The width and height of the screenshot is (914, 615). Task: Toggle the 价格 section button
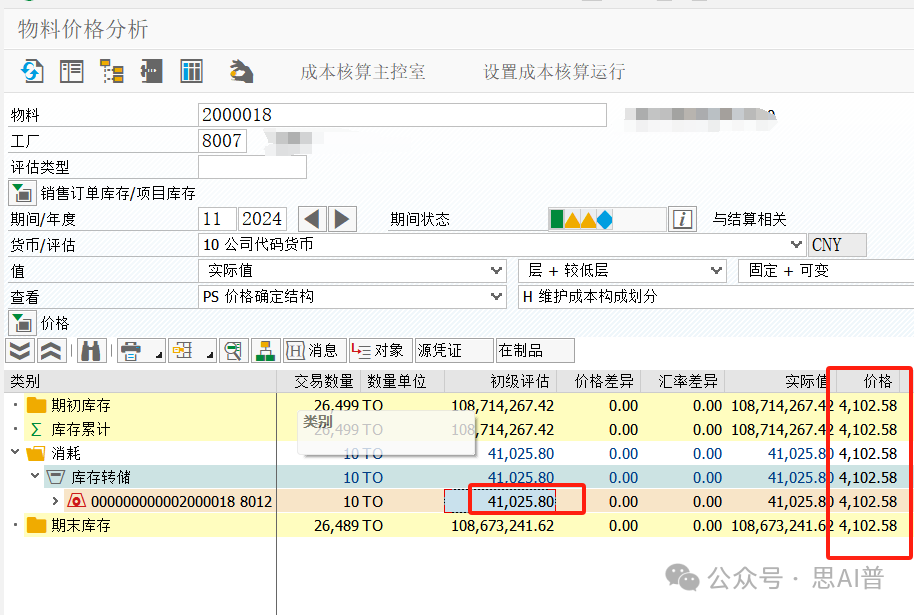point(21,323)
